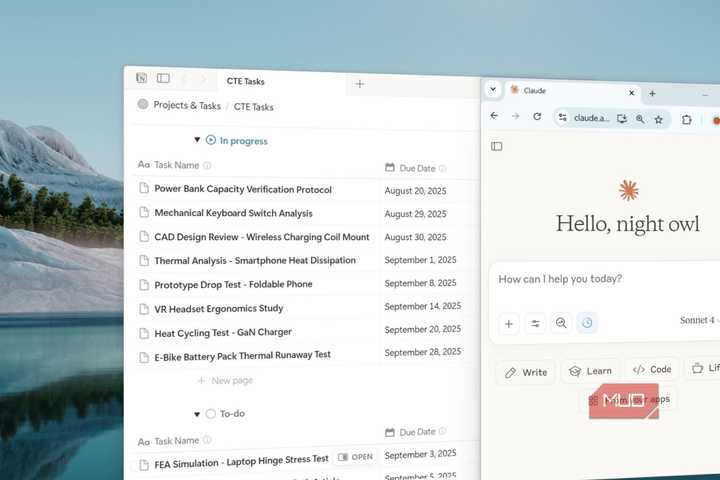720x480 pixels.
Task: Select the September 1, 2025 due date
Action: point(420,260)
